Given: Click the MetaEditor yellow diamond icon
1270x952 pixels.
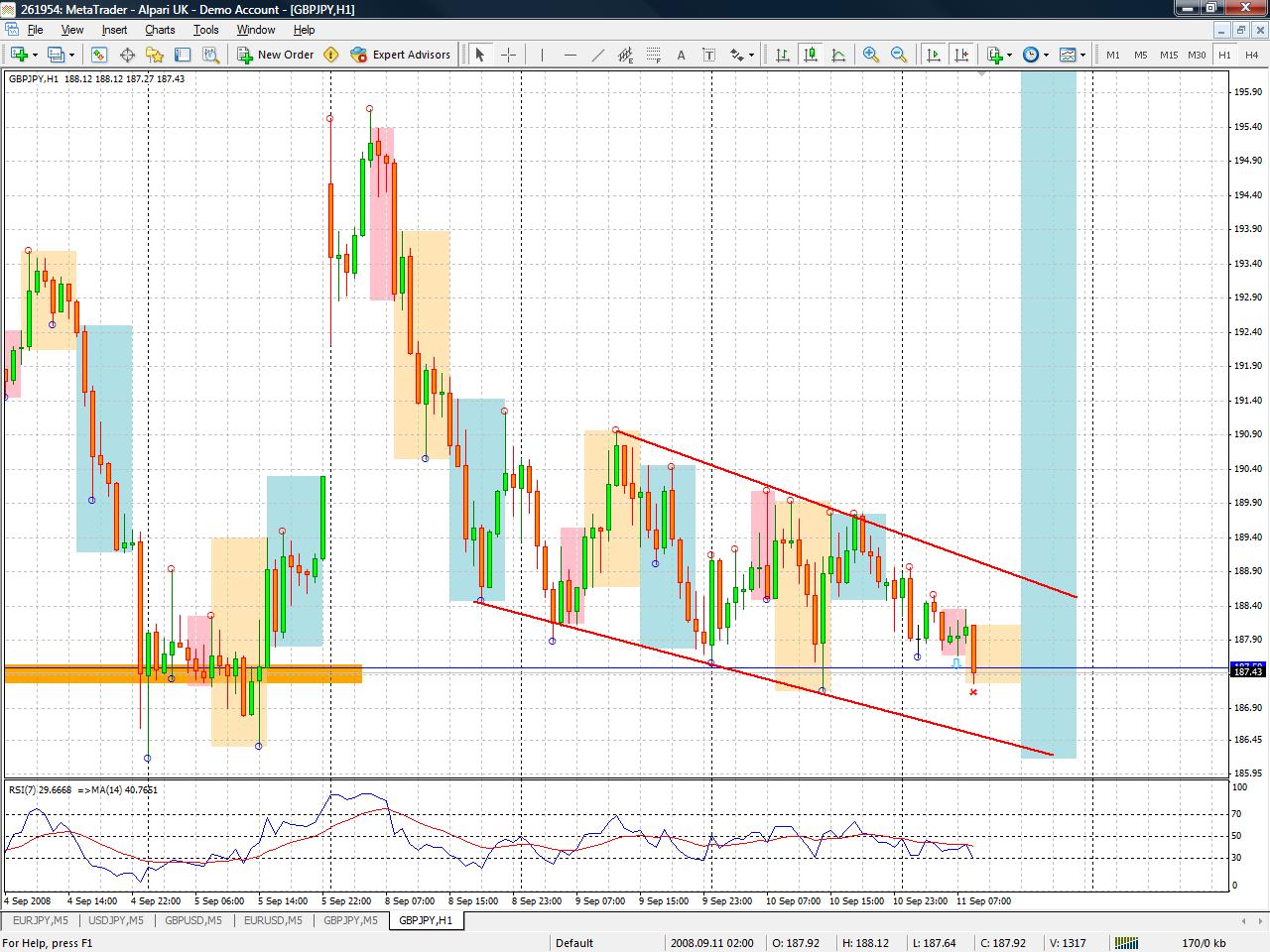Looking at the screenshot, I should coord(331,55).
